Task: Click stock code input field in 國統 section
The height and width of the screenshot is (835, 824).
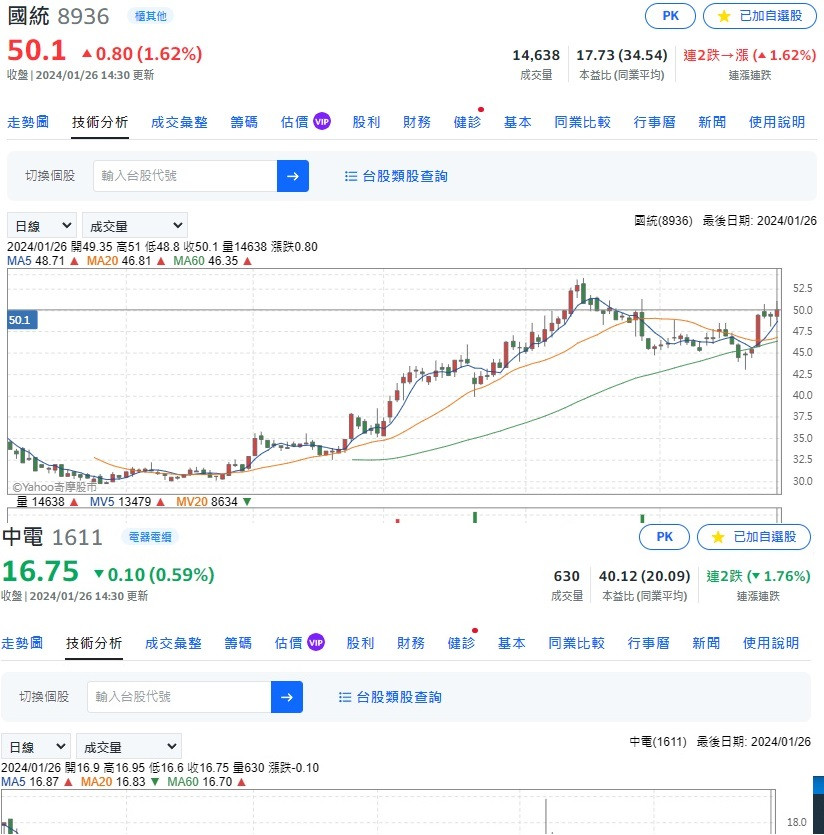Action: pyautogui.click(x=185, y=176)
